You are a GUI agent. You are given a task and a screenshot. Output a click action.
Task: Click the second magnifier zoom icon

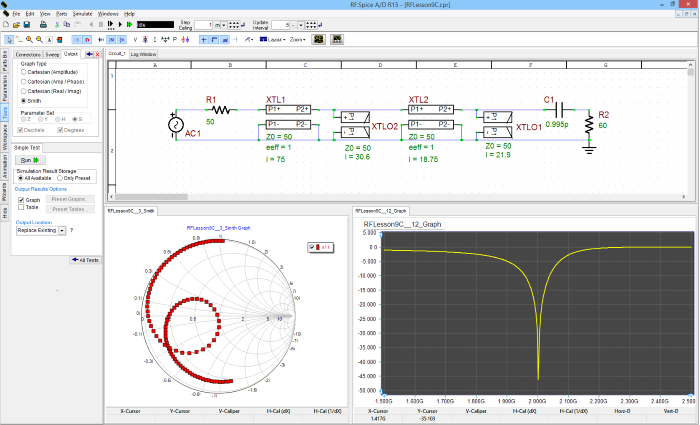pyautogui.click(x=39, y=40)
